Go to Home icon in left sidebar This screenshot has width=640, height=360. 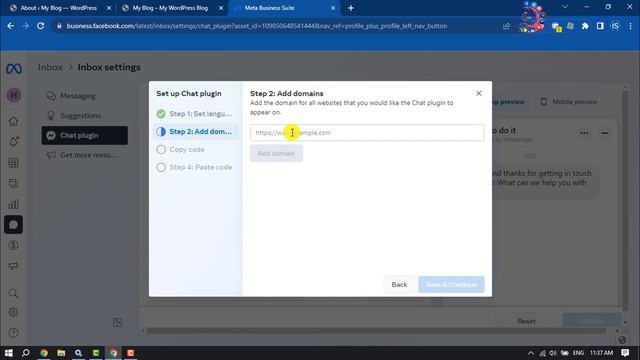[13, 121]
